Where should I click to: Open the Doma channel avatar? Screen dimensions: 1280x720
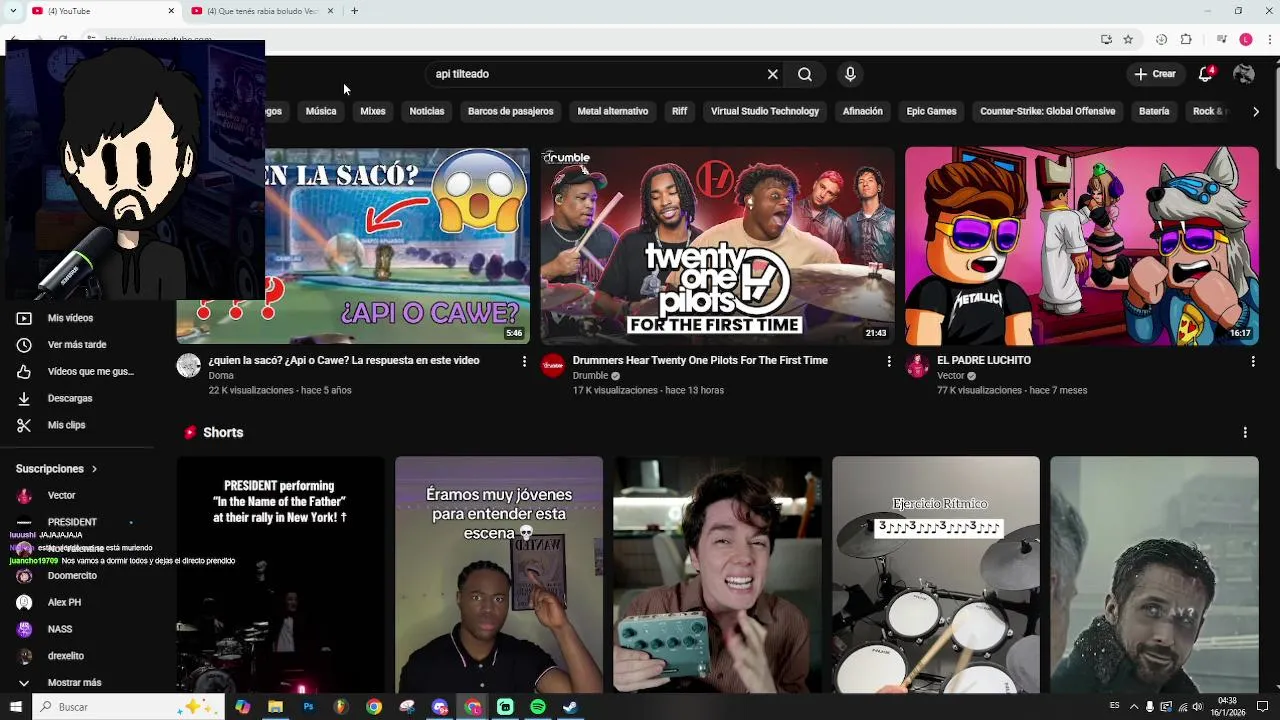[x=189, y=365]
